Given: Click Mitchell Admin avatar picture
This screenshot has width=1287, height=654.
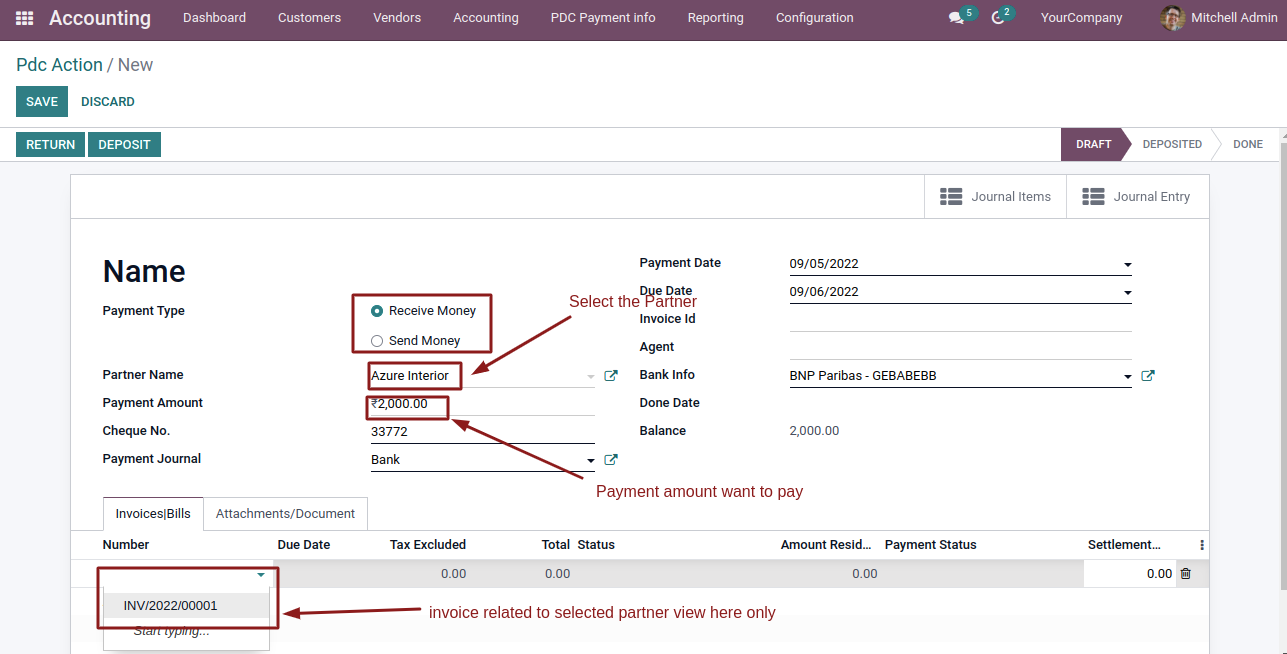Looking at the screenshot, I should pyautogui.click(x=1172, y=18).
